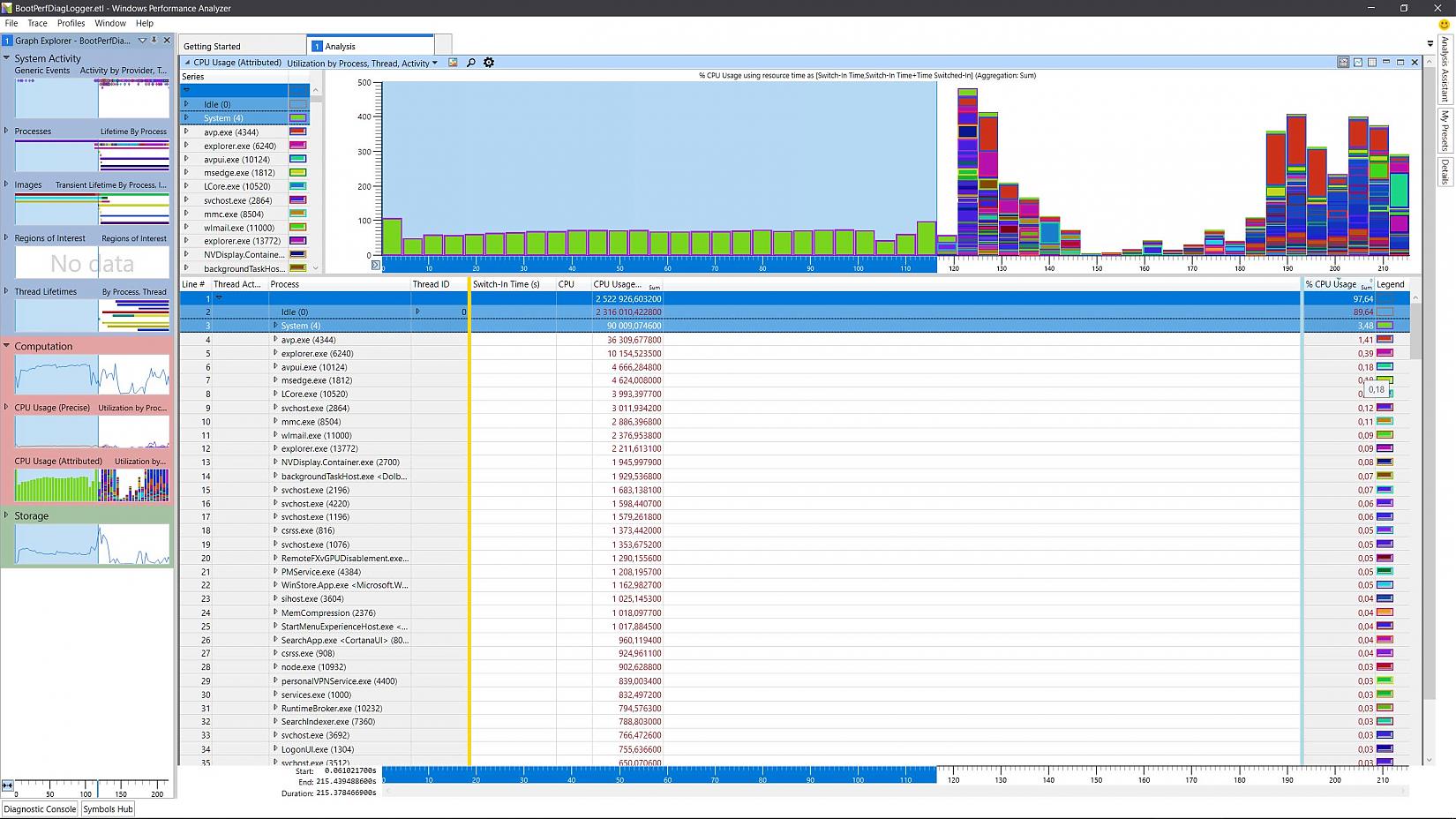Screen dimensions: 1456x819
Task: Pin the Graph Explorer panel
Action: (154, 41)
